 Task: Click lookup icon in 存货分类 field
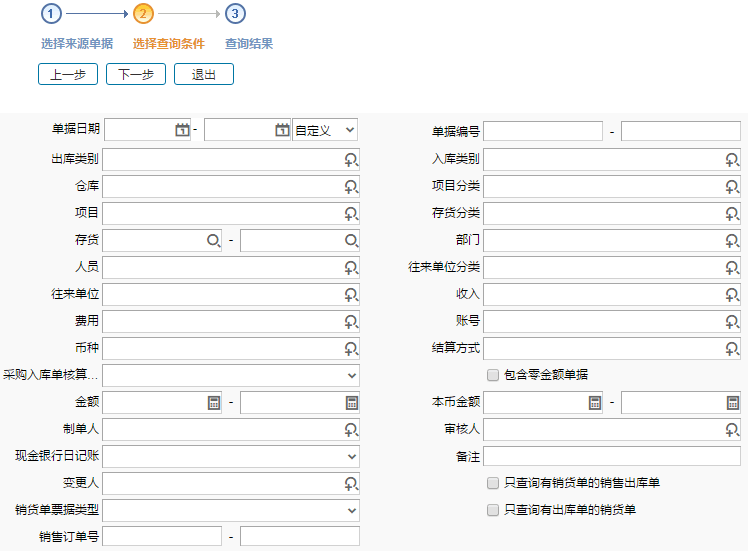click(732, 214)
